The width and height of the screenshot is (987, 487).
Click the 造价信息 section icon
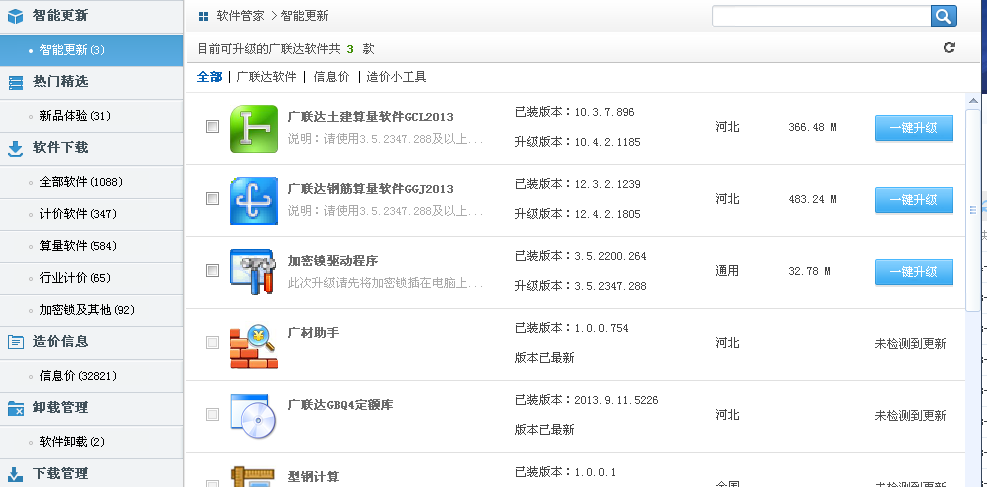(x=15, y=342)
